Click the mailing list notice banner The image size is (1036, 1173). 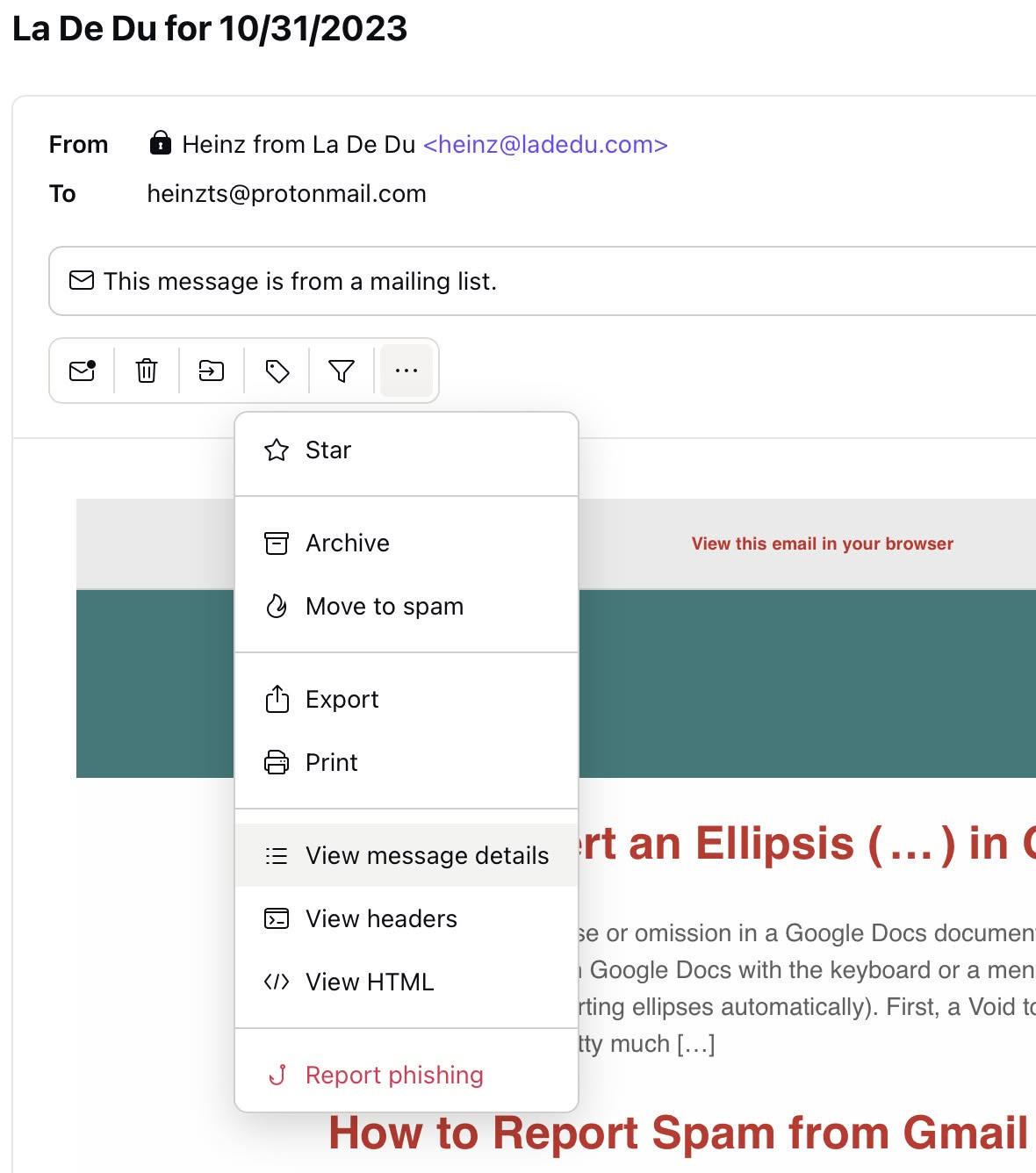[x=543, y=281]
